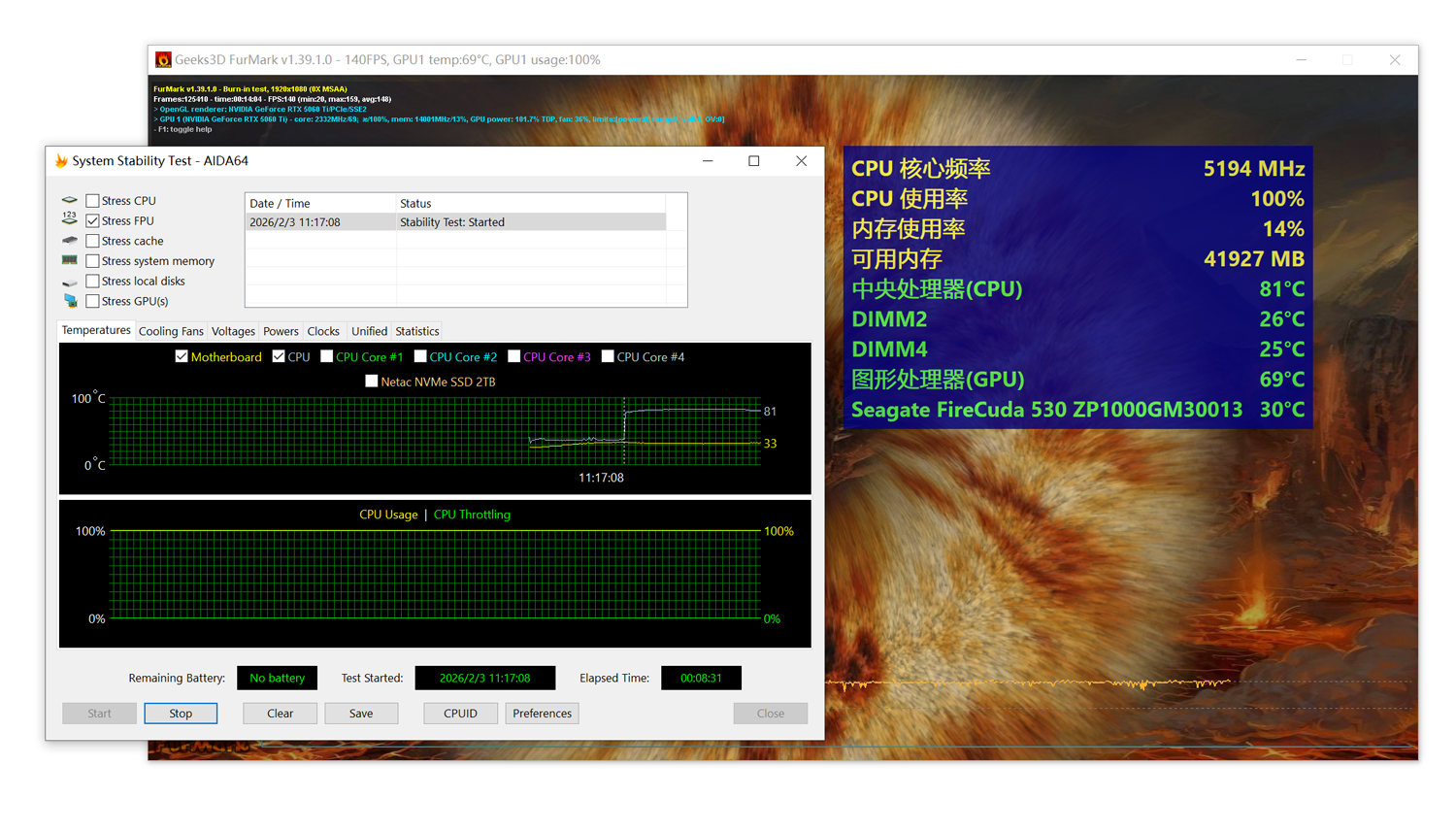The image size is (1456, 832).
Task: Click the FurMark app icon in title bar
Action: pyautogui.click(x=163, y=60)
